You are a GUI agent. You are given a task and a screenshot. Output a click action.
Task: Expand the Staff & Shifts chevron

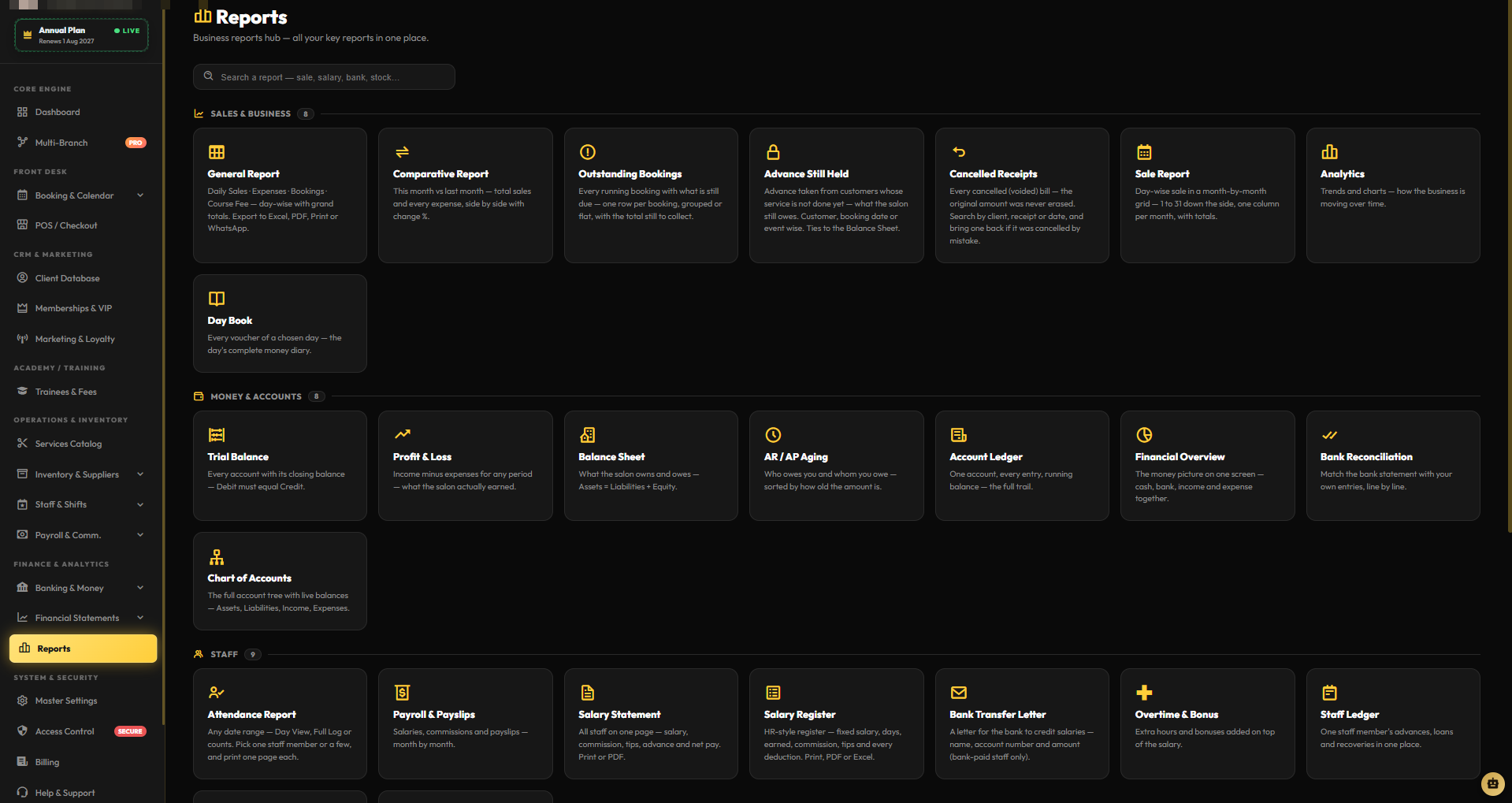(140, 504)
